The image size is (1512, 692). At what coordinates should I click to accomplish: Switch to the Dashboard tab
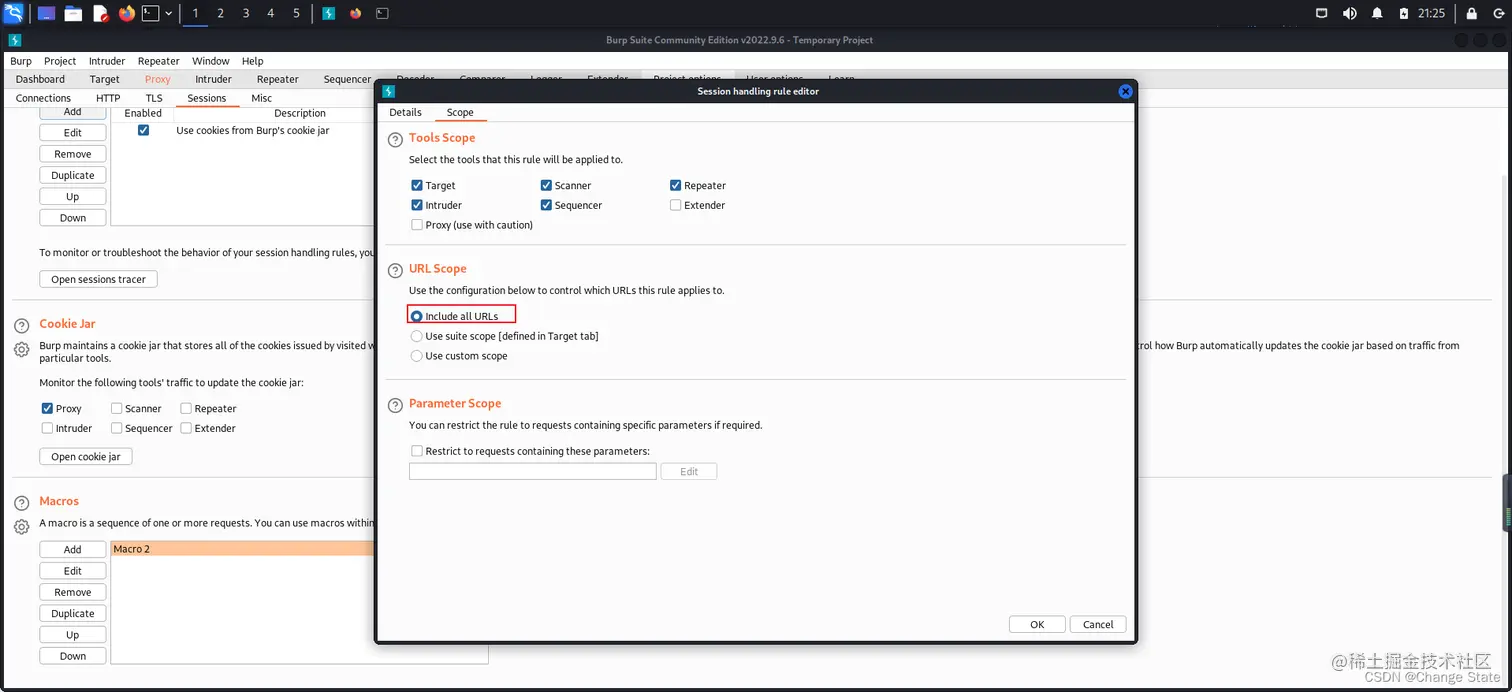tap(40, 79)
